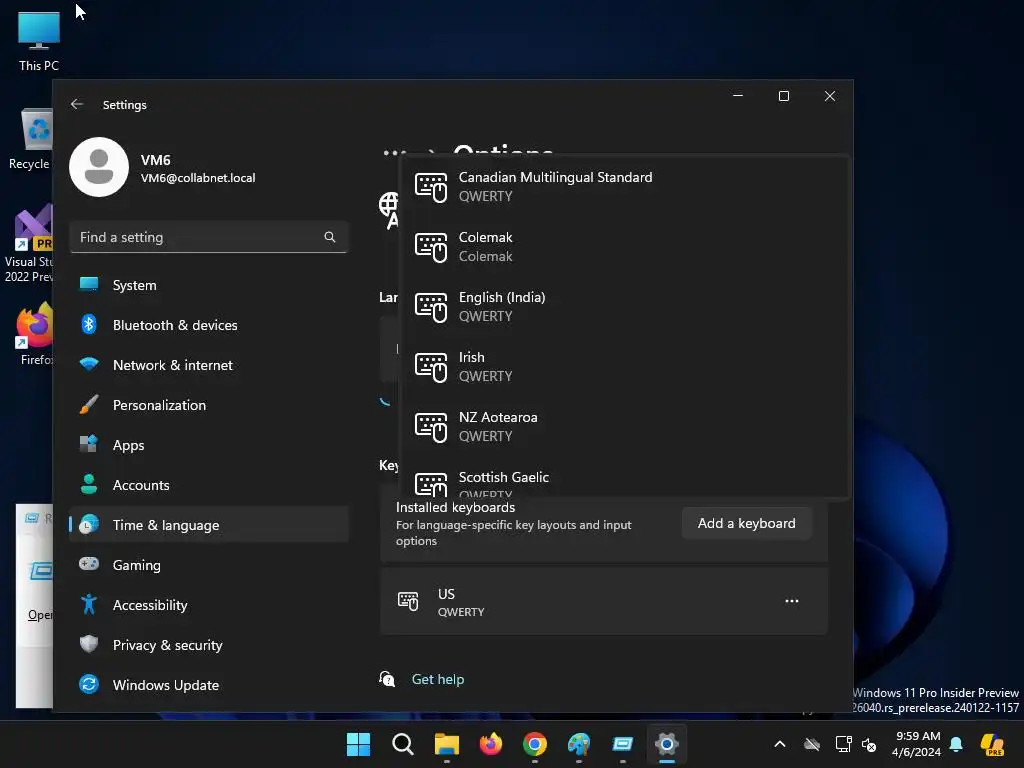Click the English (India) keyboard icon
1024x768 pixels.
431,308
